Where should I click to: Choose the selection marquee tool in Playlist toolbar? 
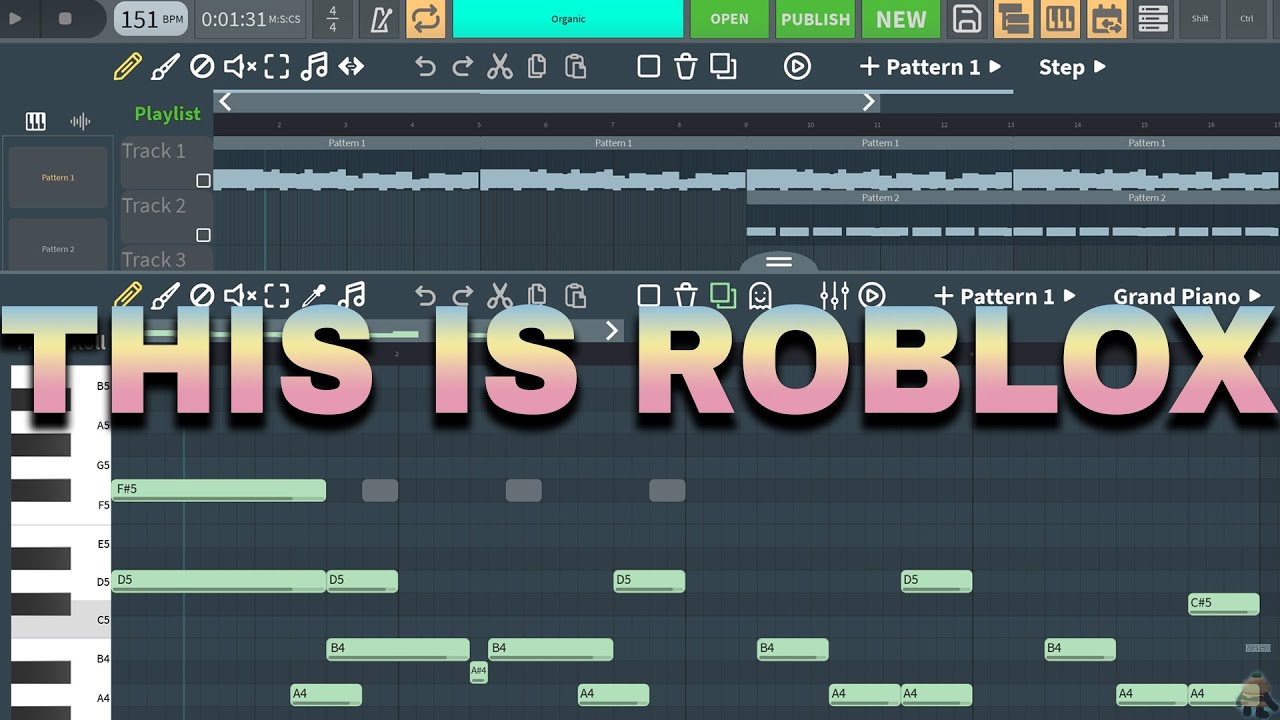[x=277, y=67]
